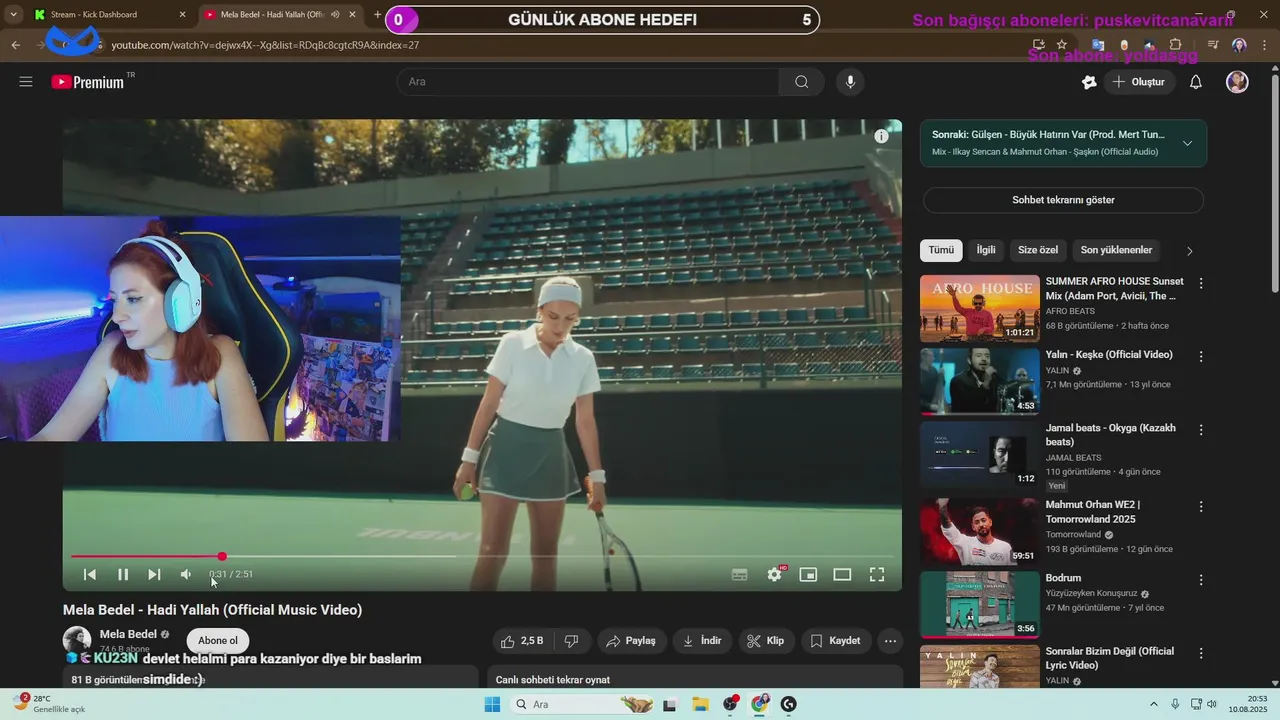Open the YouTube notifications bell
Image resolution: width=1280 pixels, height=720 pixels.
click(x=1195, y=82)
